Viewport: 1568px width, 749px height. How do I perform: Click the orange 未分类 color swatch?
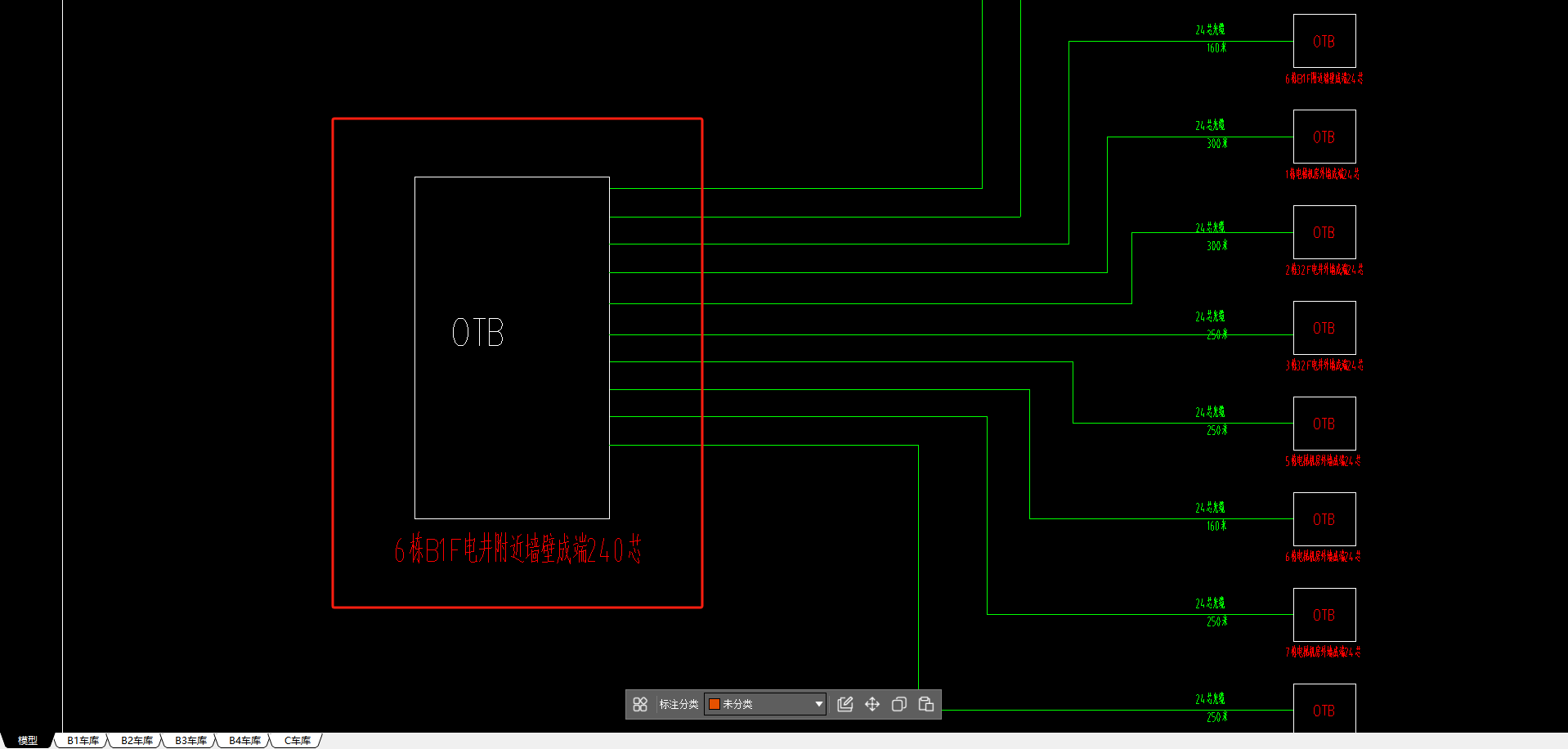coord(715,704)
